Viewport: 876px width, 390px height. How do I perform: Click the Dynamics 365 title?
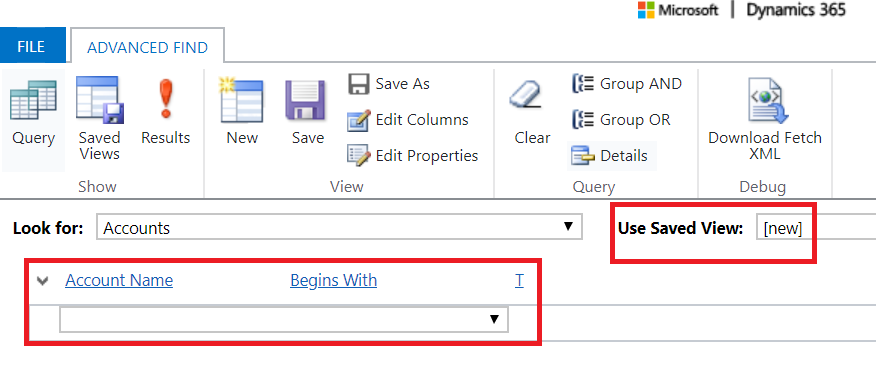(x=796, y=11)
